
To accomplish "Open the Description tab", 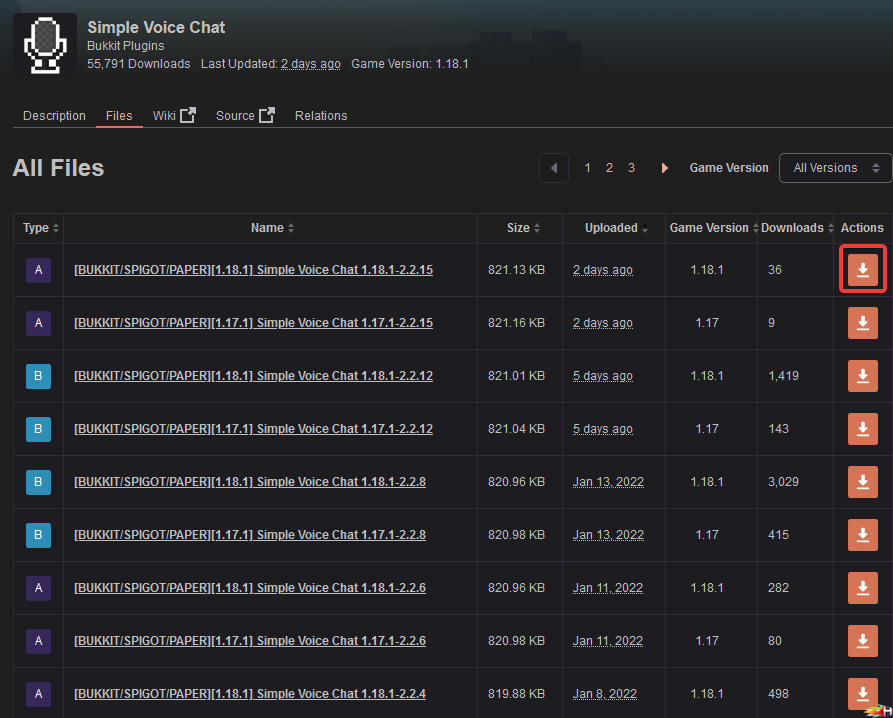I will click(x=54, y=116).
